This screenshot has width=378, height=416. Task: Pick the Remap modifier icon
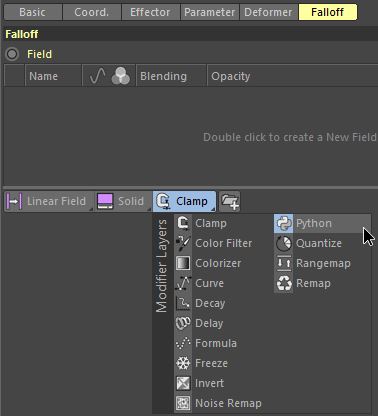[x=284, y=283]
